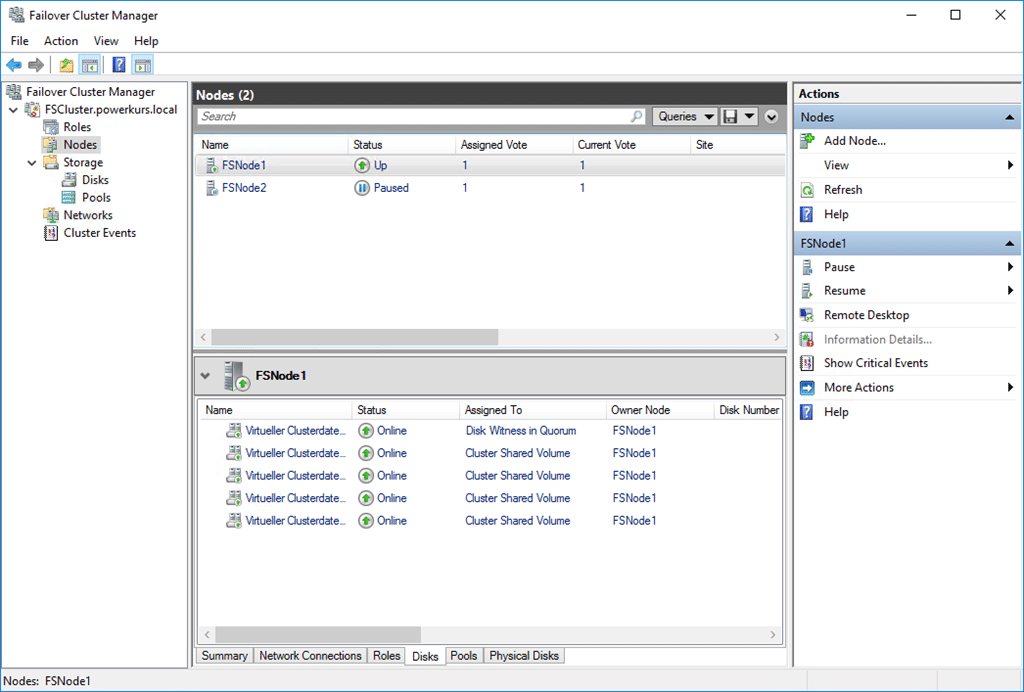Sort by Assigned Vote column header
Image resolution: width=1024 pixels, height=692 pixels.
point(494,145)
